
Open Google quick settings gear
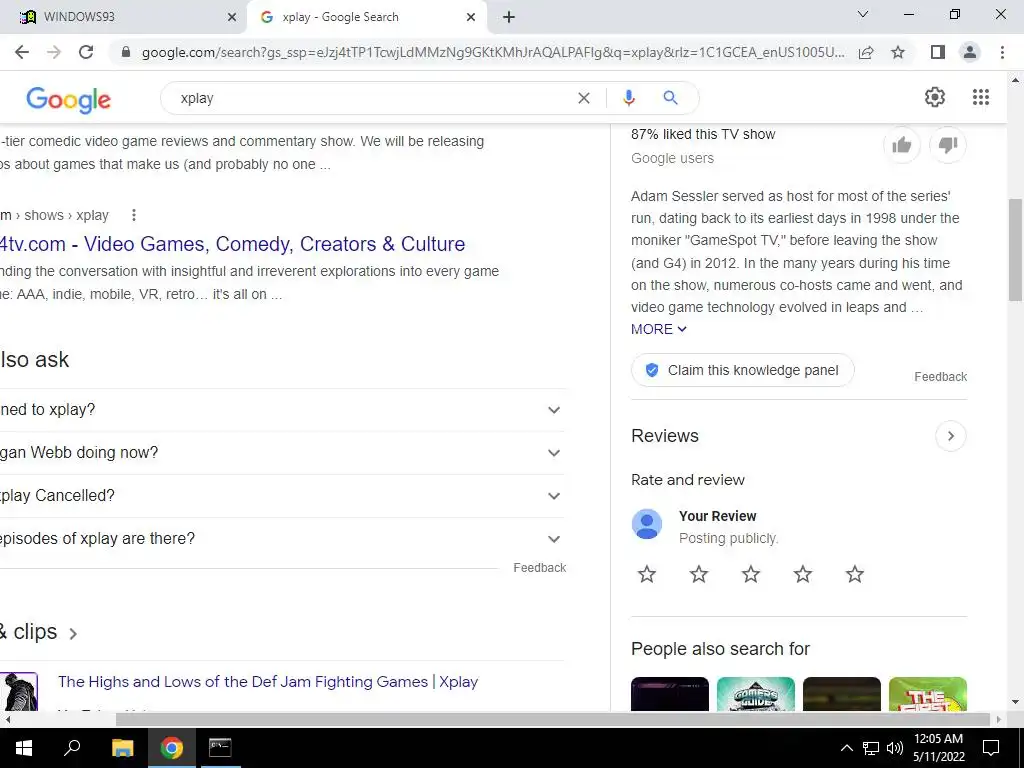point(935,97)
